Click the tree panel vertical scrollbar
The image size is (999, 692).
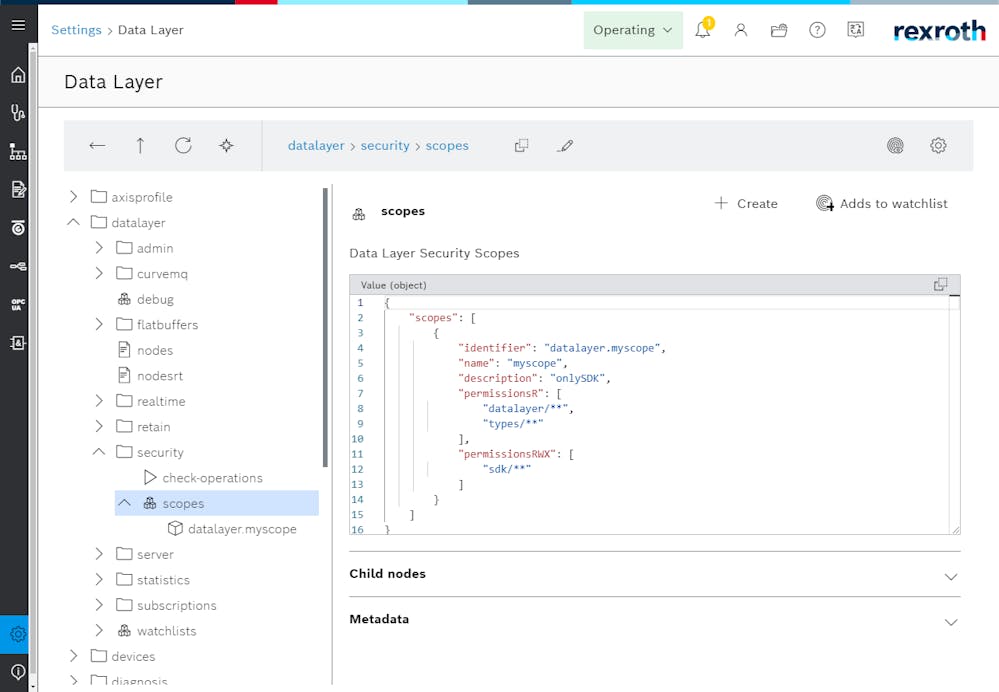326,327
